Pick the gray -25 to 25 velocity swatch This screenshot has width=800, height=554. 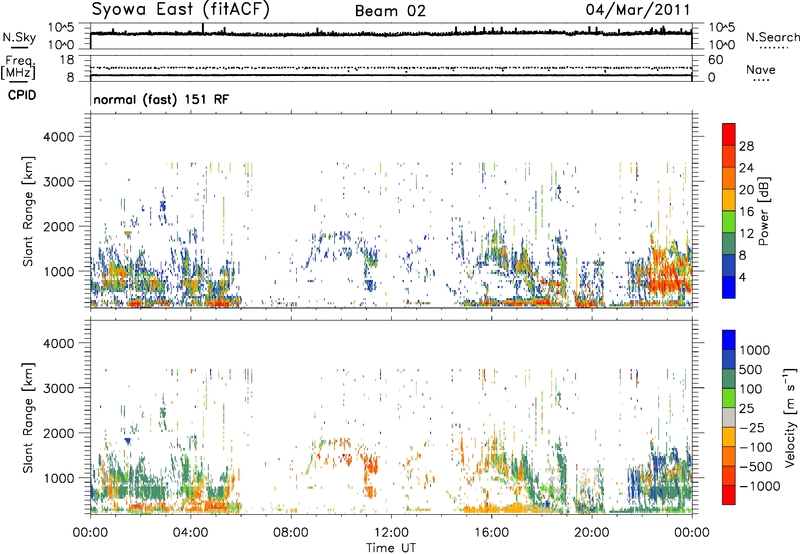point(729,418)
